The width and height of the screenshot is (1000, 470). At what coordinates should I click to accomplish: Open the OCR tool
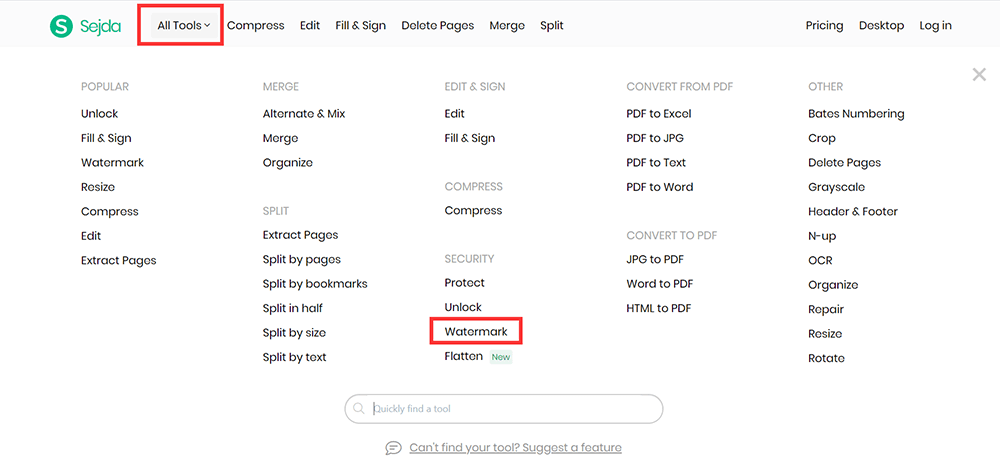tap(819, 260)
